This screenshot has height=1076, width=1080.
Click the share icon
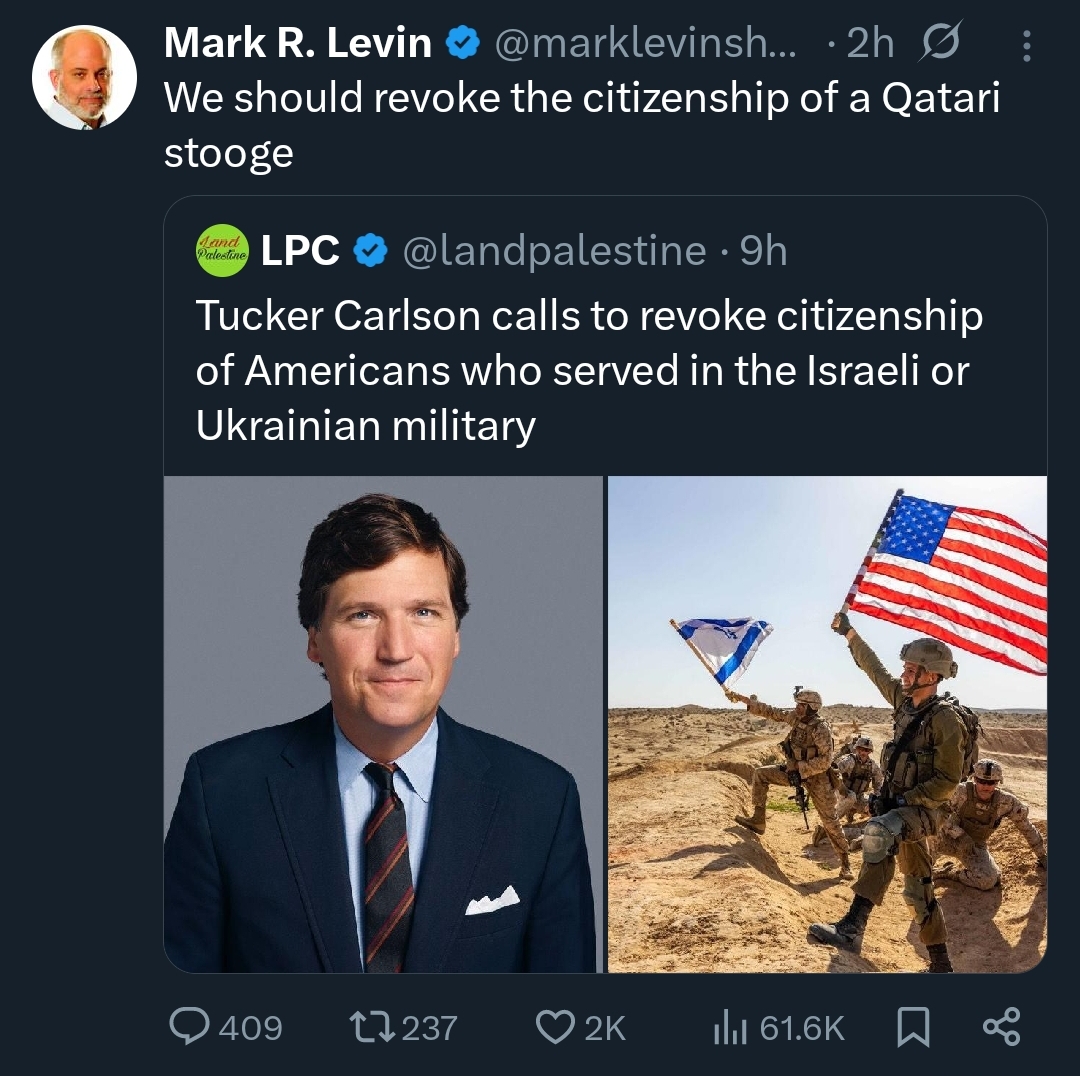tap(1001, 1027)
